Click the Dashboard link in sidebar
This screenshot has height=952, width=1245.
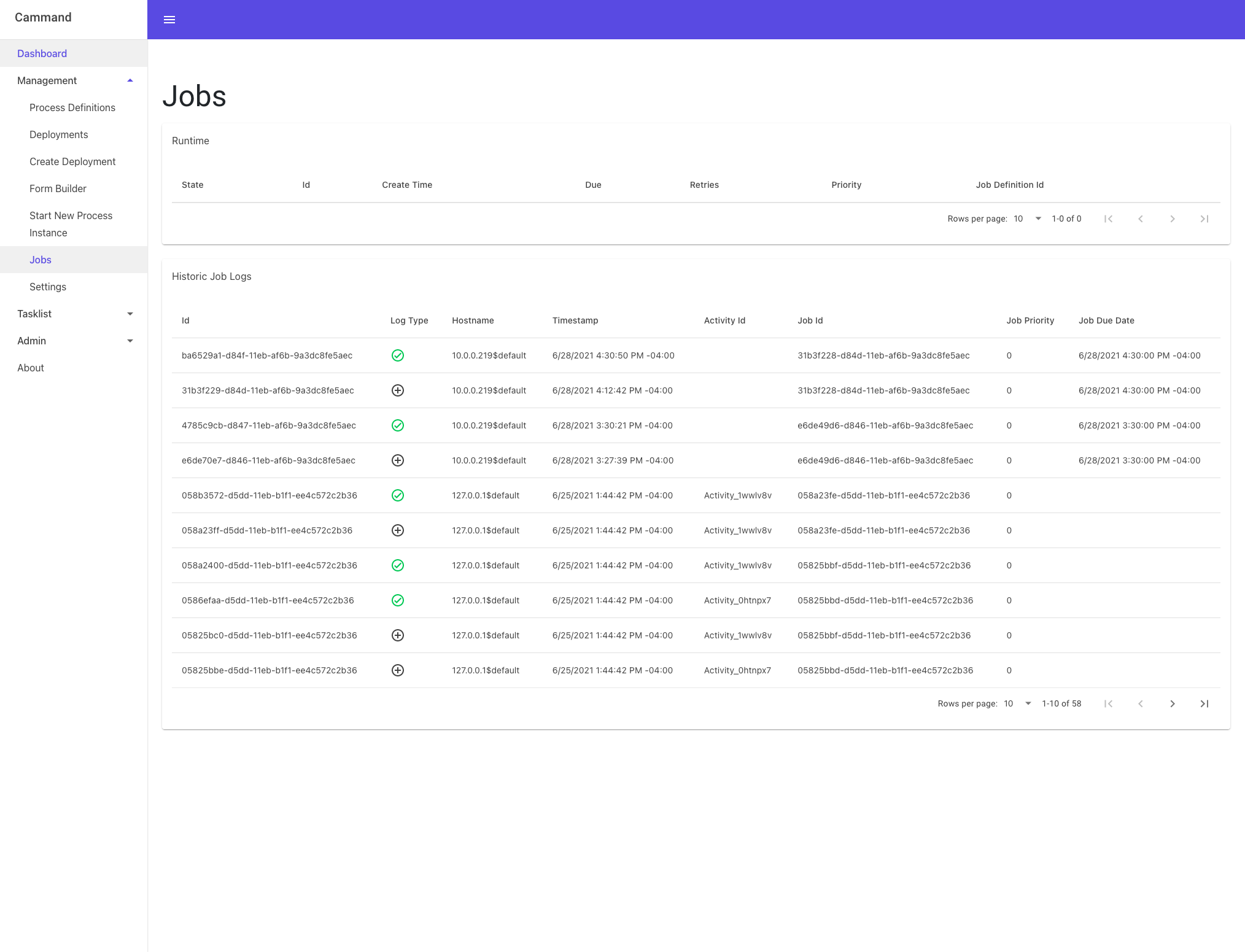coord(41,53)
